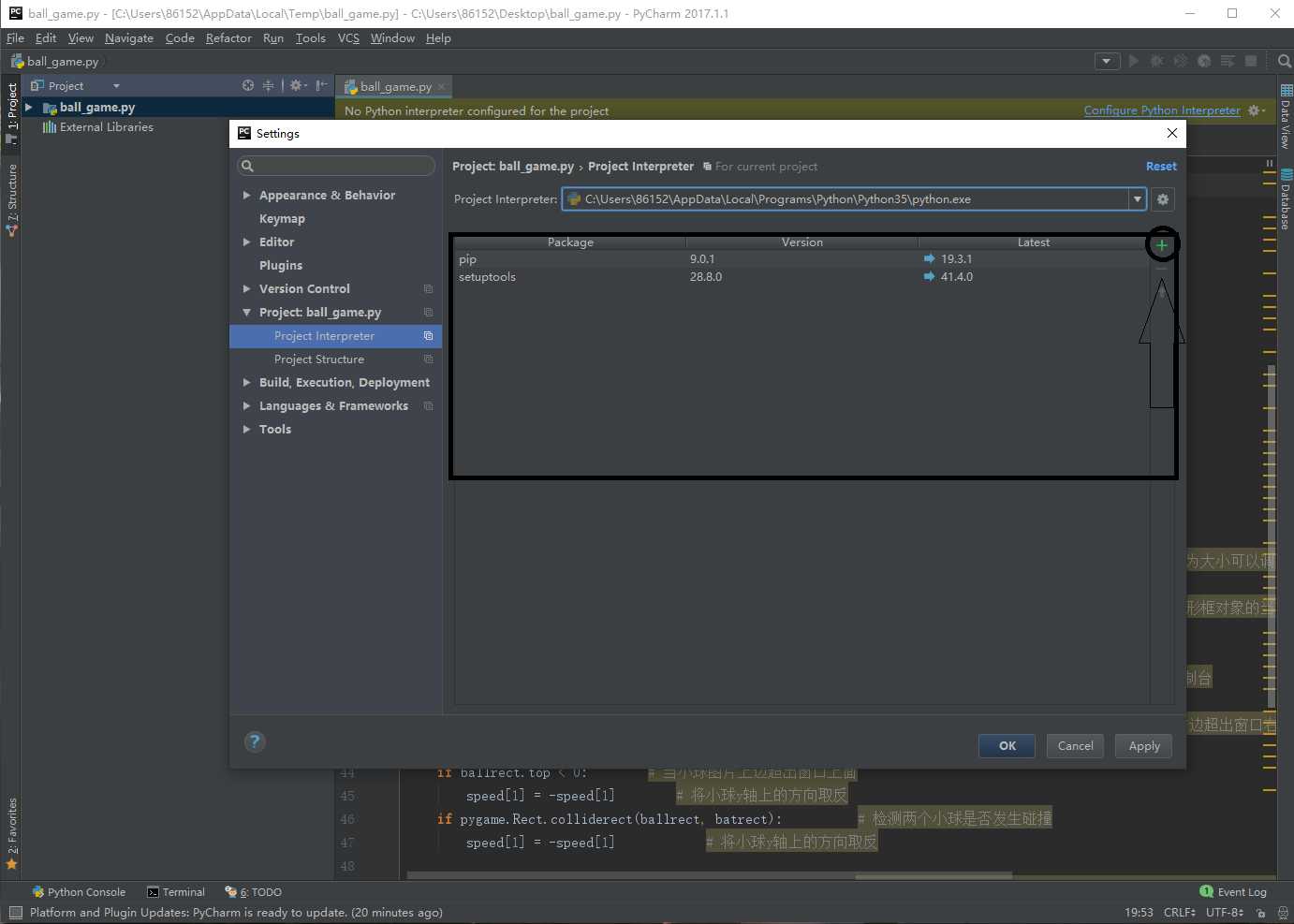Click the tool window toggle square in status bar
Viewport: 1294px width, 924px height.
pyautogui.click(x=15, y=913)
